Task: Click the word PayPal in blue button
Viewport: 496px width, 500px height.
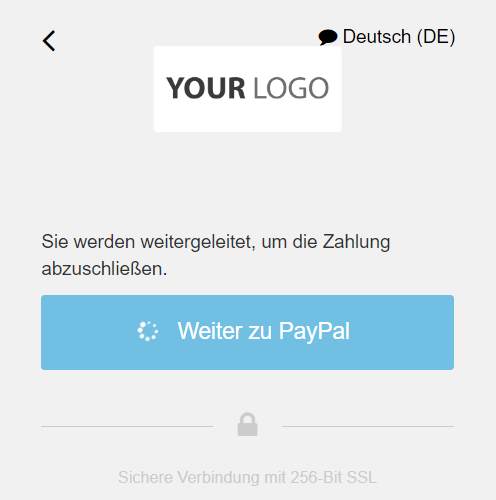Action: [314, 331]
